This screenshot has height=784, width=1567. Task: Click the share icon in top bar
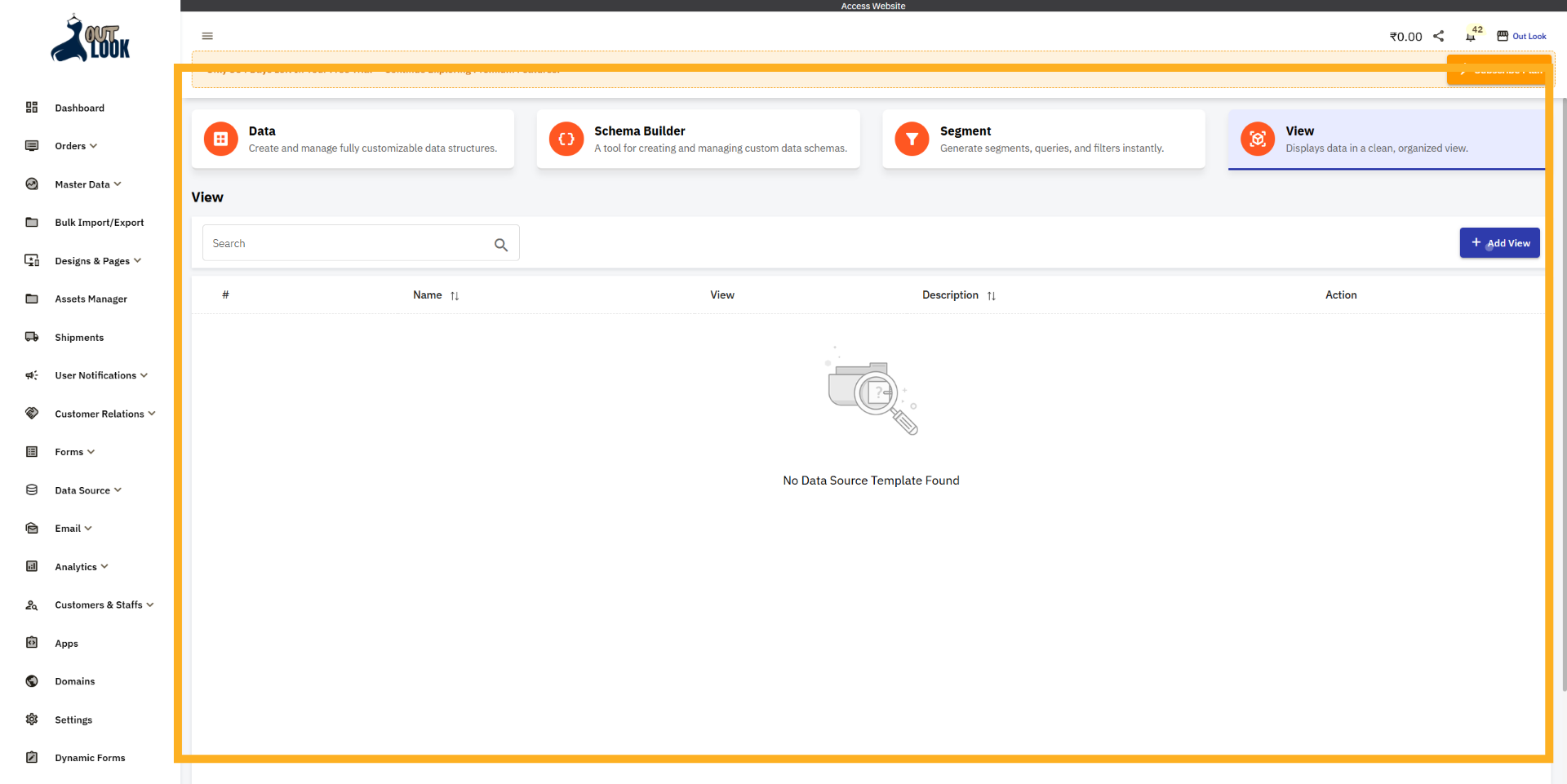[1439, 36]
